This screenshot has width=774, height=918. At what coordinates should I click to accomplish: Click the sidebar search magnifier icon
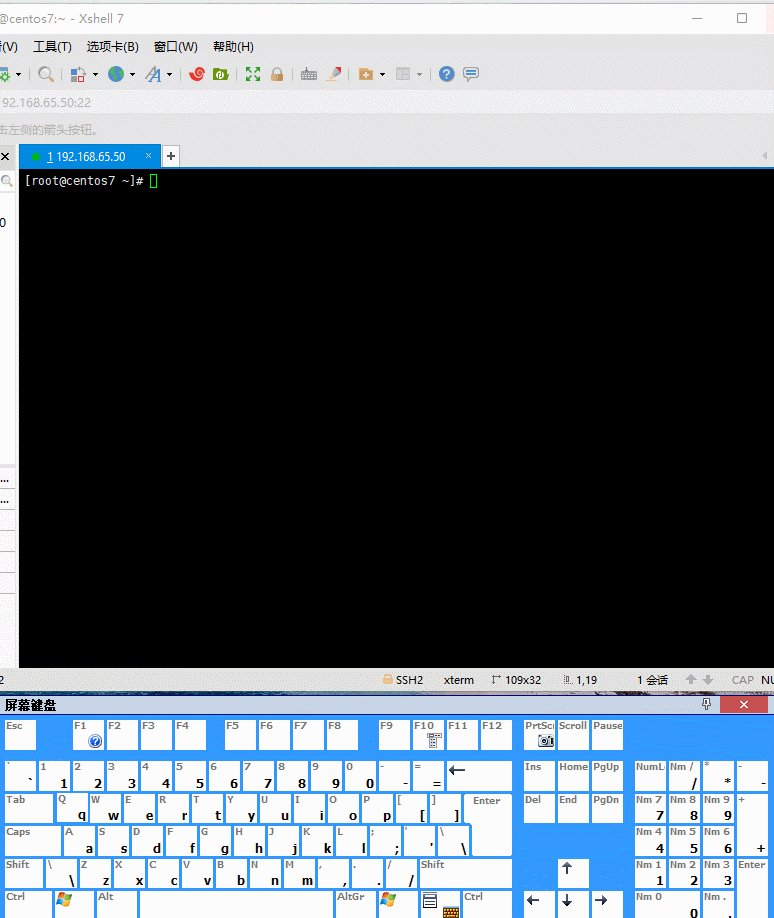click(x=6, y=181)
